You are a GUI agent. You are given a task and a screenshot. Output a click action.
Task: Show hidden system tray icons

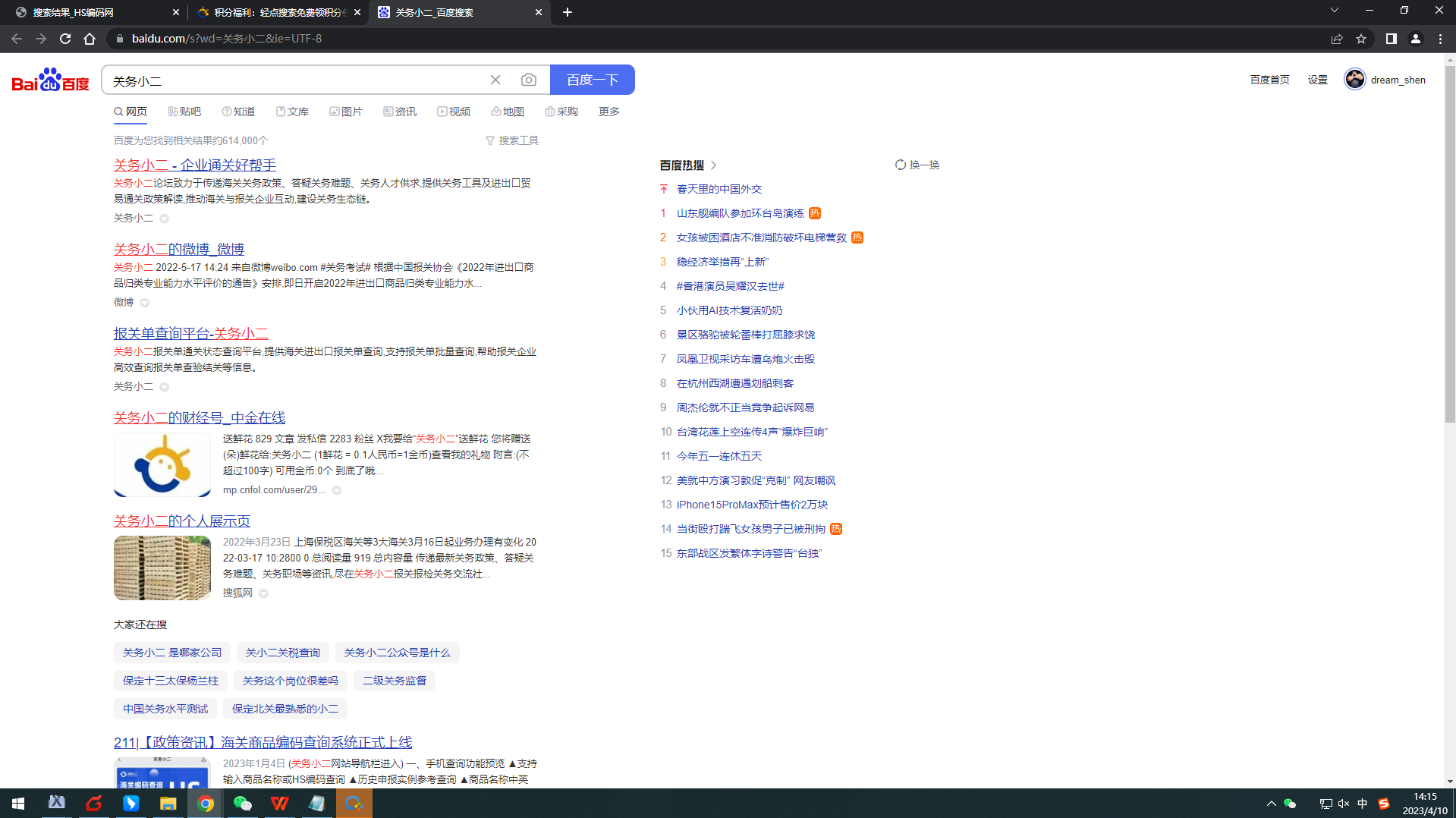coord(1272,804)
